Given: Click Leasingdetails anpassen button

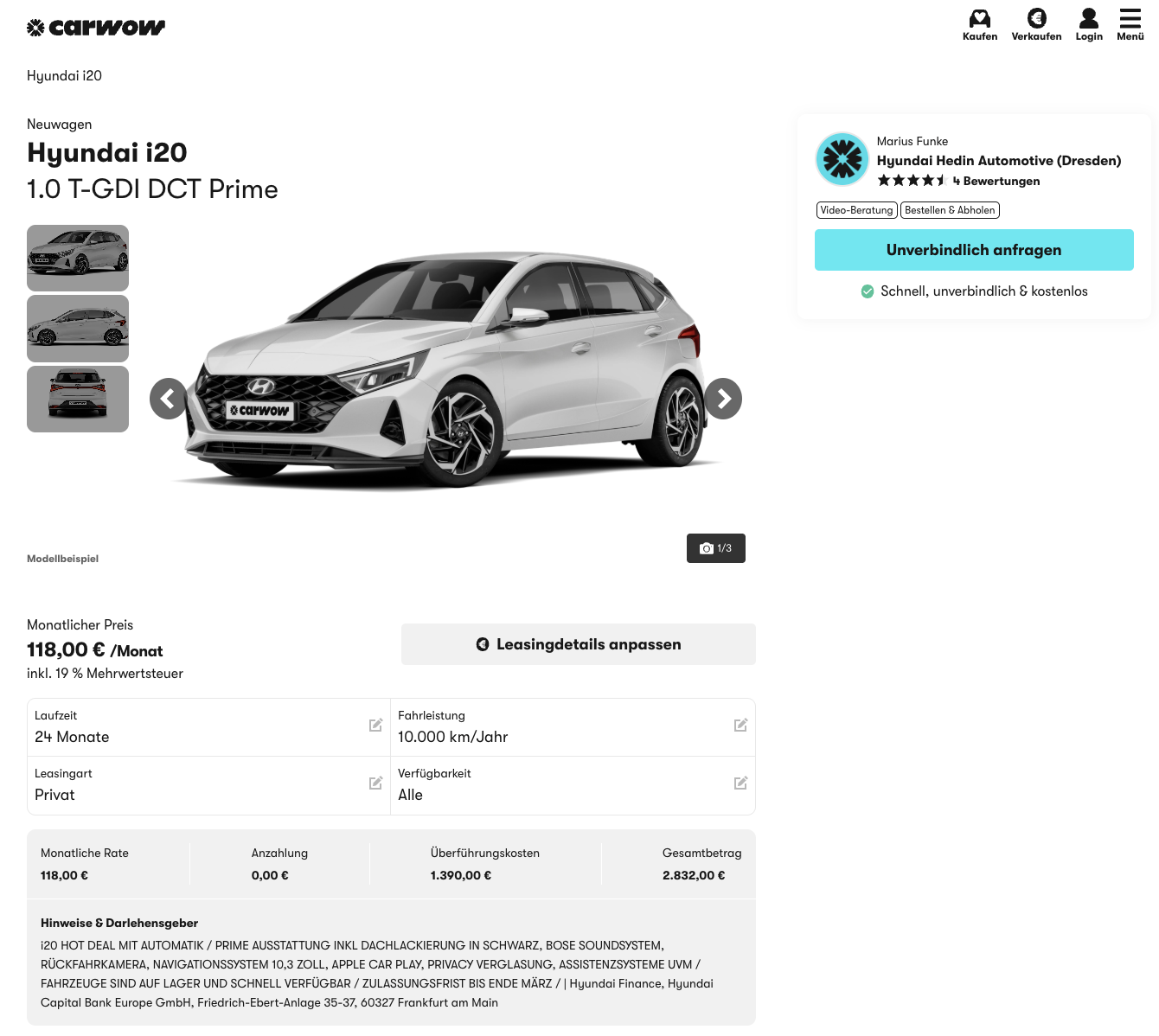Looking at the screenshot, I should pyautogui.click(x=578, y=644).
